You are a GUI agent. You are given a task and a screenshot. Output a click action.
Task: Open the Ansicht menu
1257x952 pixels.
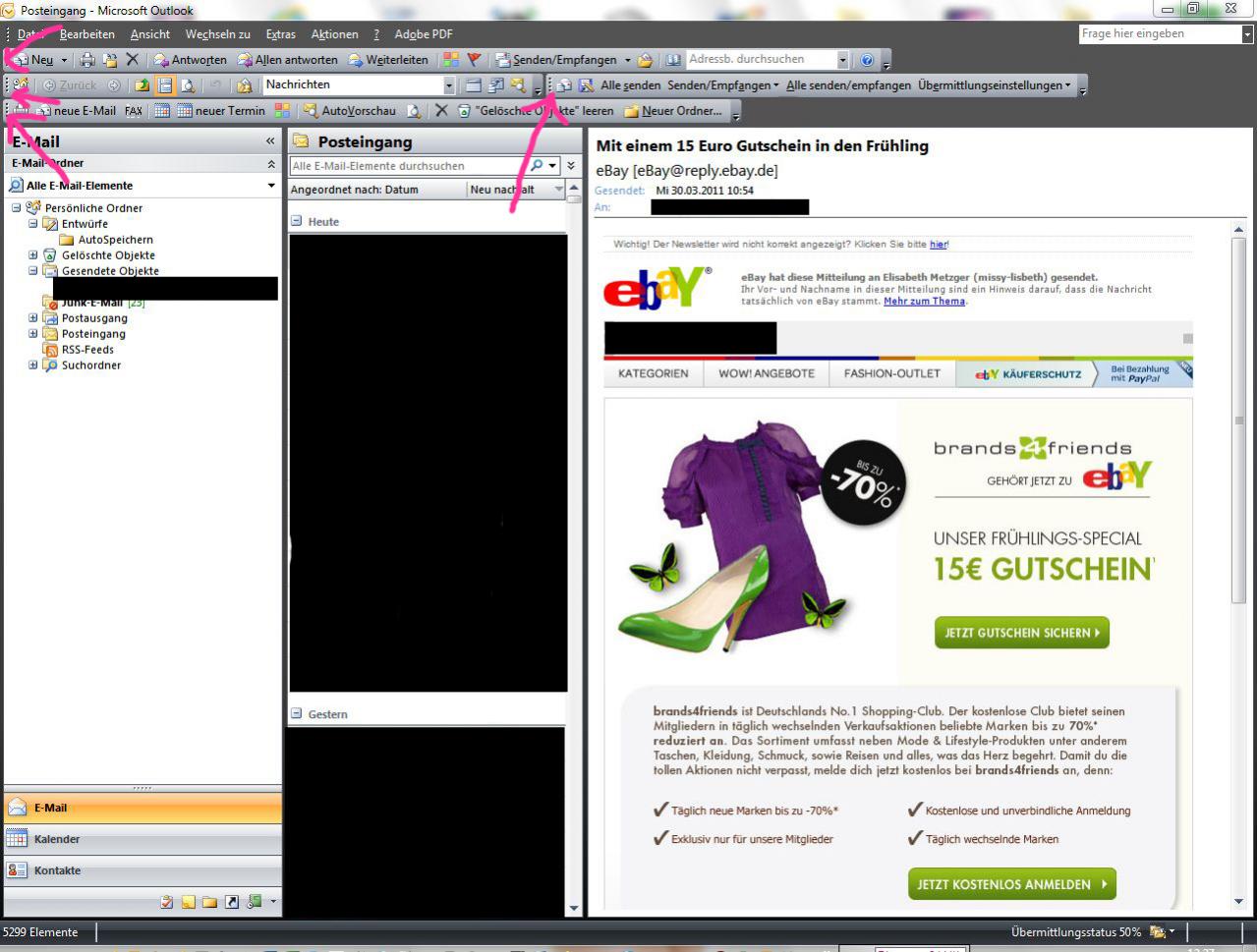[x=150, y=34]
